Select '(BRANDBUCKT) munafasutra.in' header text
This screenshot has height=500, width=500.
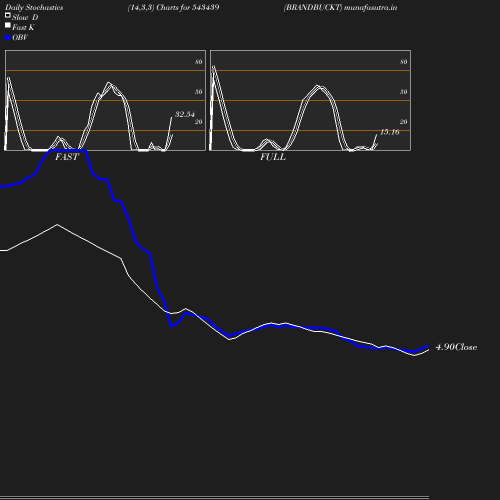[x=340, y=7]
